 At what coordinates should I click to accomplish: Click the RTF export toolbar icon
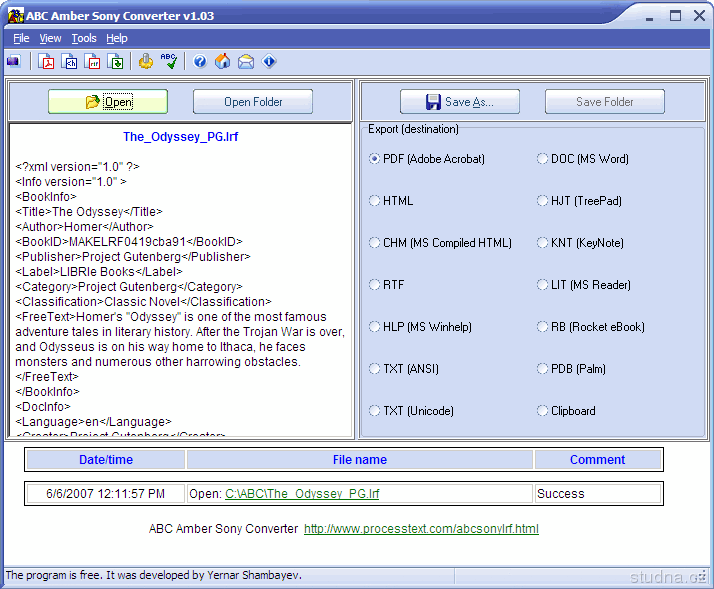click(x=93, y=62)
